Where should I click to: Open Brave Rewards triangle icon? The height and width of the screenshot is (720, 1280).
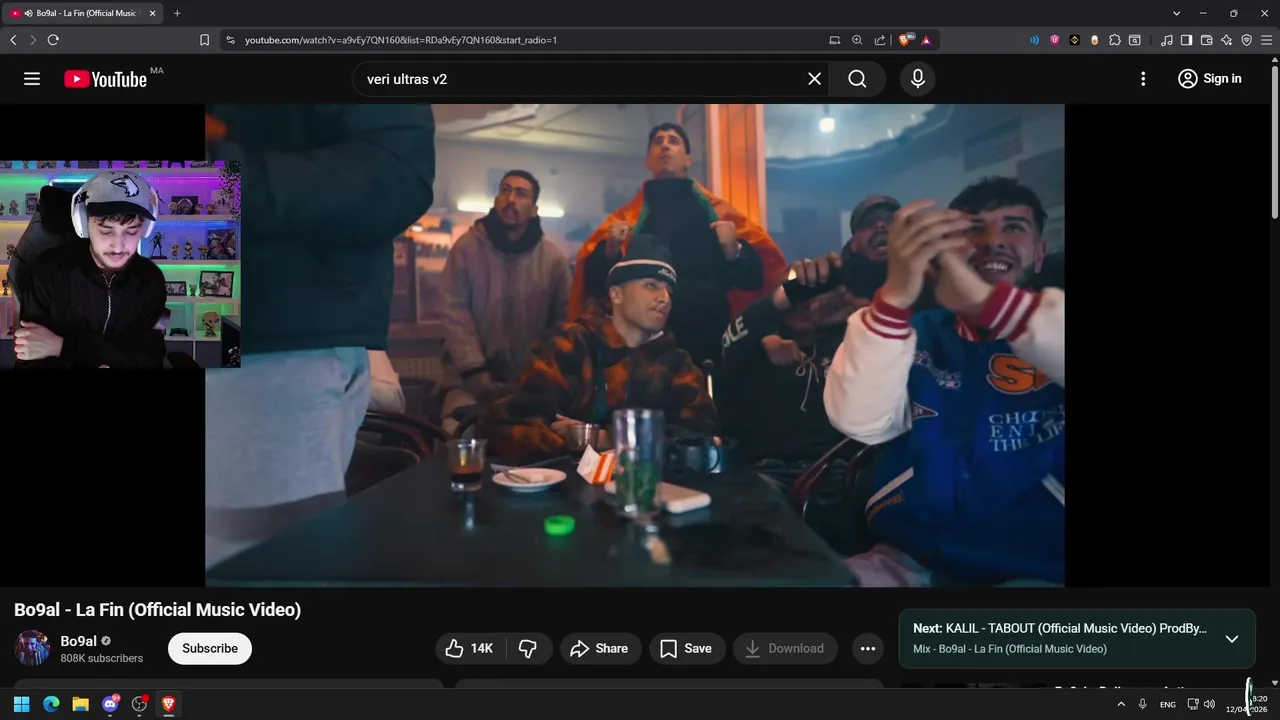coord(926,40)
